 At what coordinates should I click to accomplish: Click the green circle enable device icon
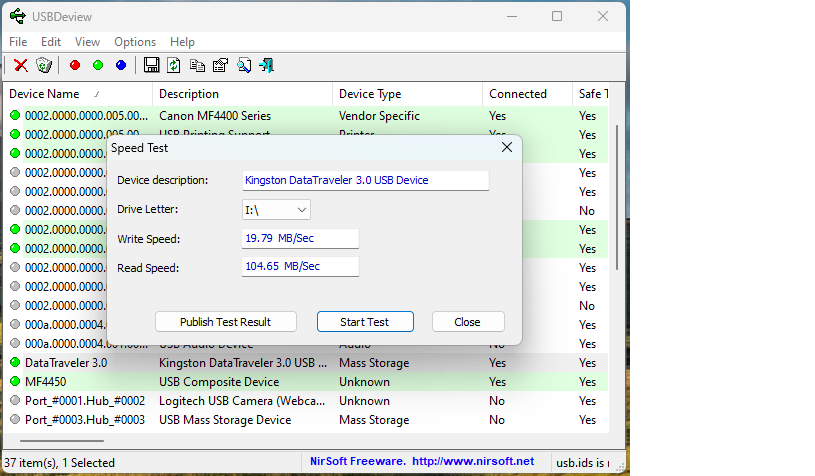click(98, 65)
